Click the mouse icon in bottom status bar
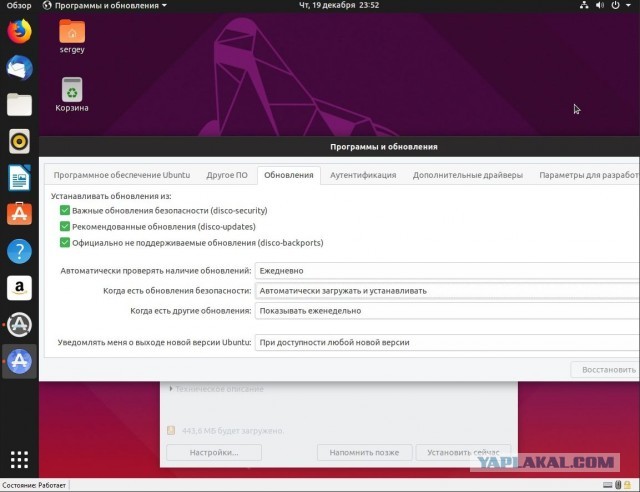The height and width of the screenshot is (492, 640). 618,485
